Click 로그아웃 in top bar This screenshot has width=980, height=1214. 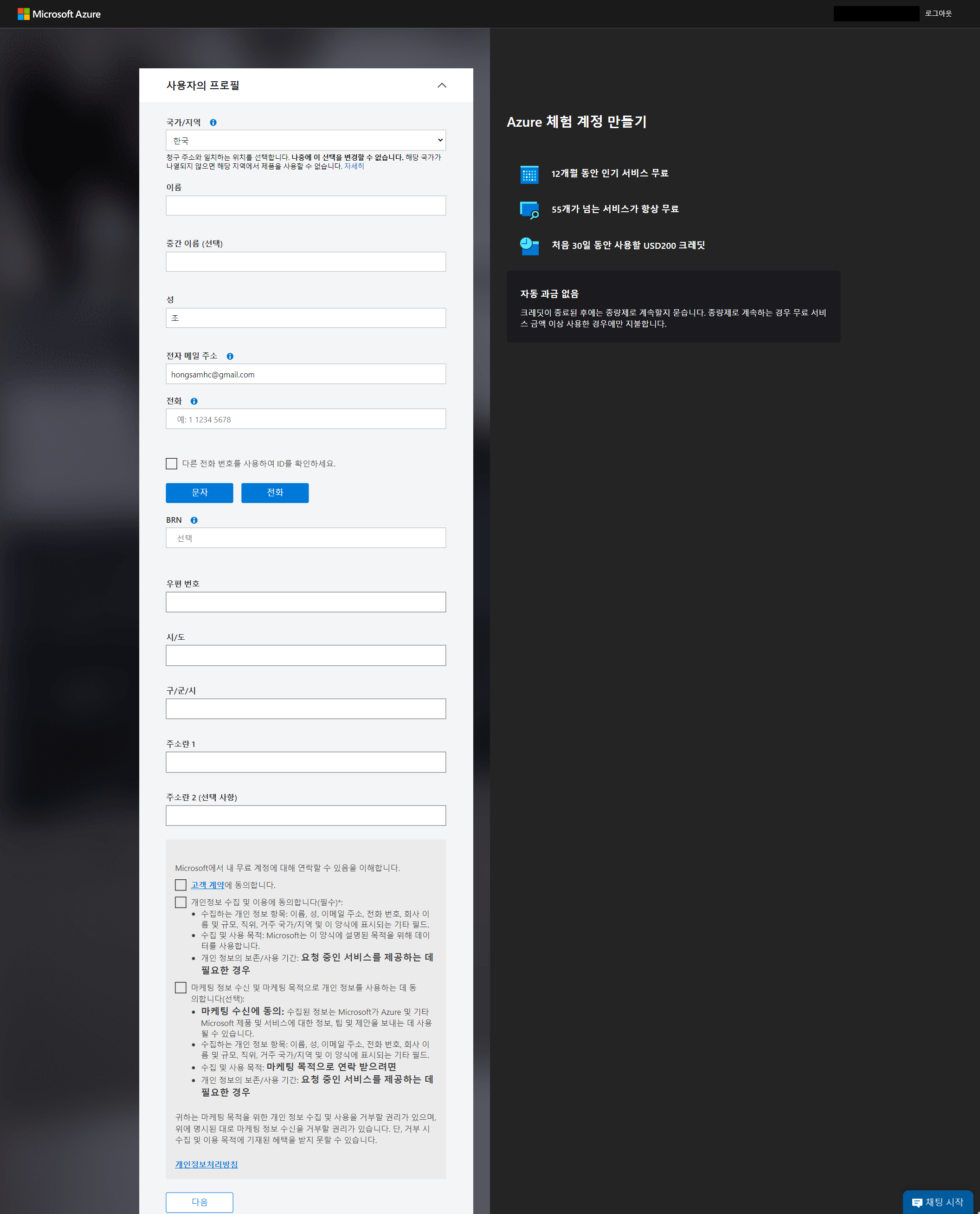(938, 13)
